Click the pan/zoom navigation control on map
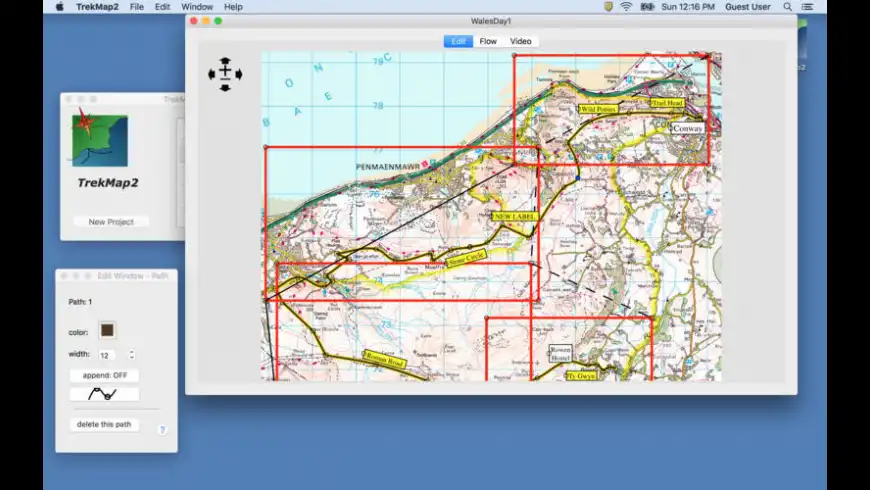The height and width of the screenshot is (490, 870). (x=225, y=73)
